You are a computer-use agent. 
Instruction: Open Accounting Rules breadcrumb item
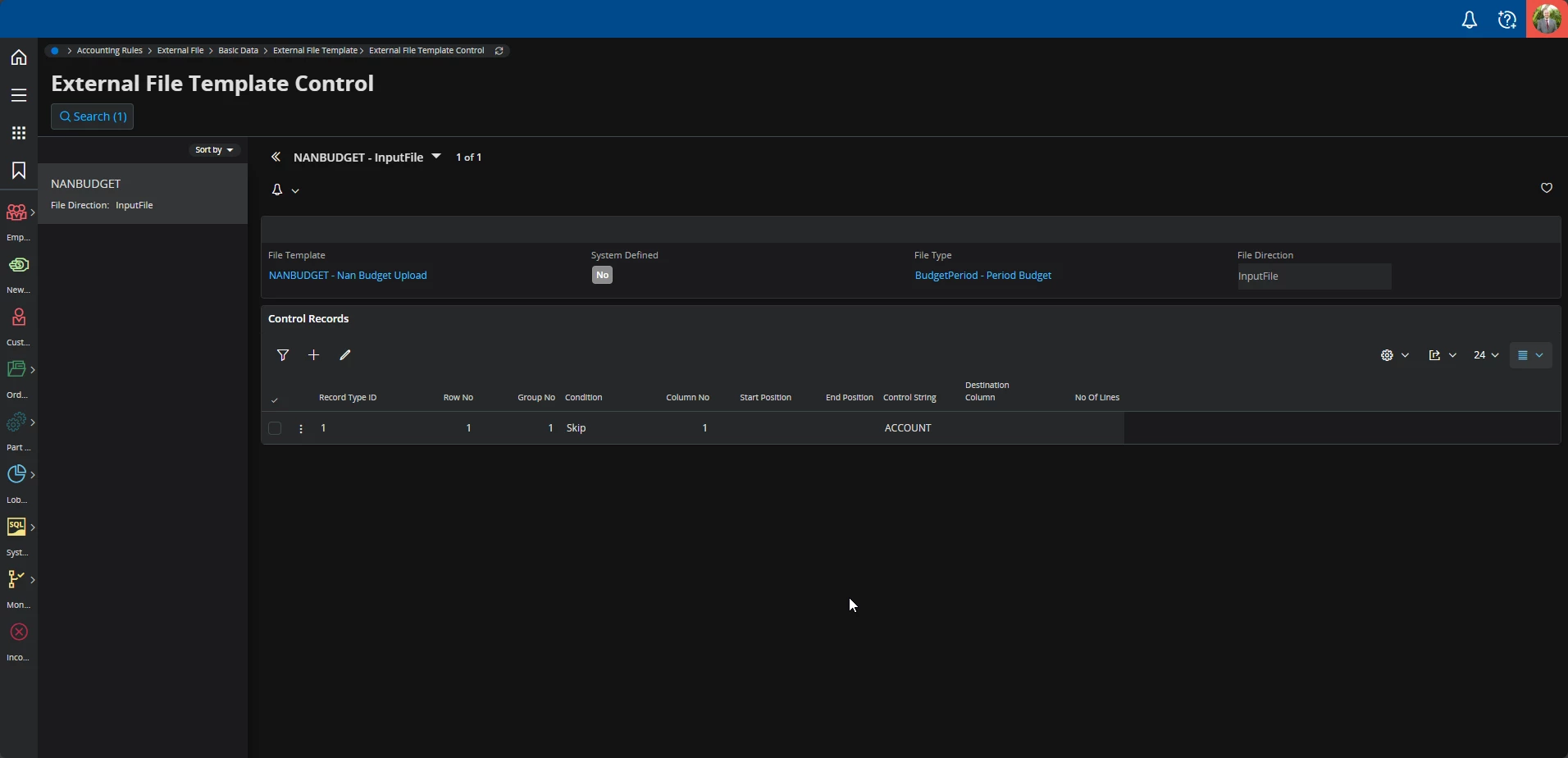pos(109,51)
